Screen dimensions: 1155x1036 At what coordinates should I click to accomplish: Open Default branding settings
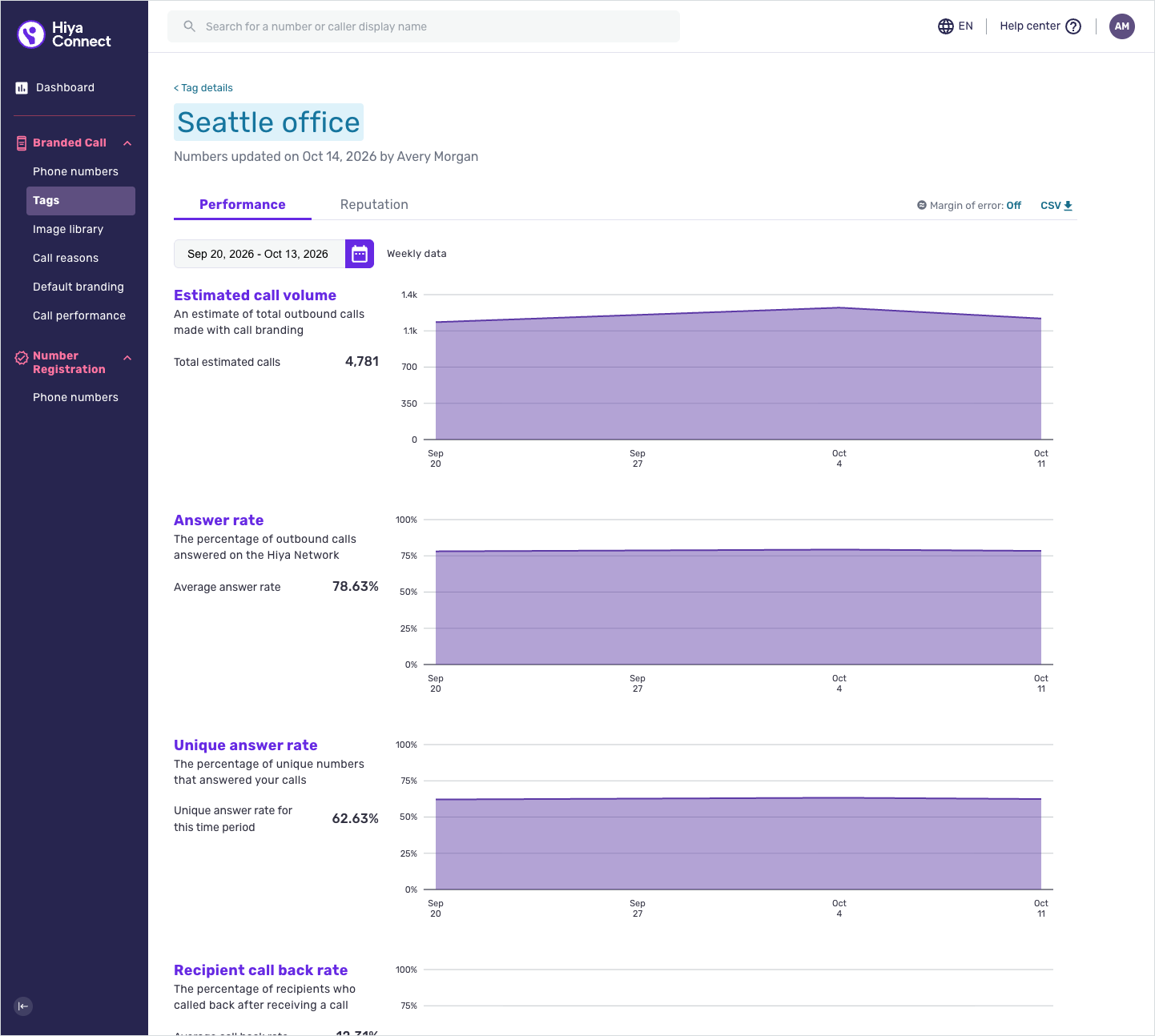(78, 287)
